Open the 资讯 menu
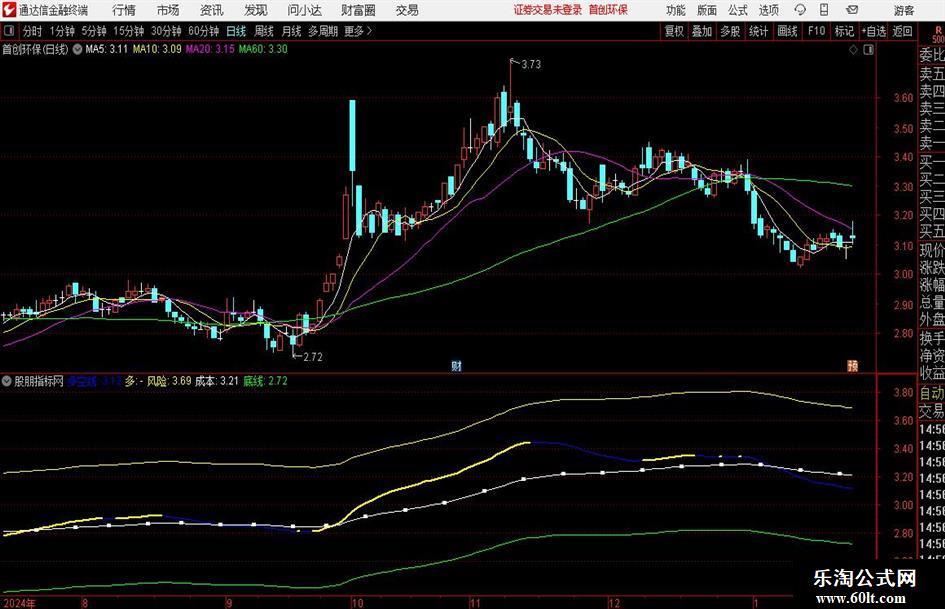Image resolution: width=945 pixels, height=609 pixels. (212, 10)
